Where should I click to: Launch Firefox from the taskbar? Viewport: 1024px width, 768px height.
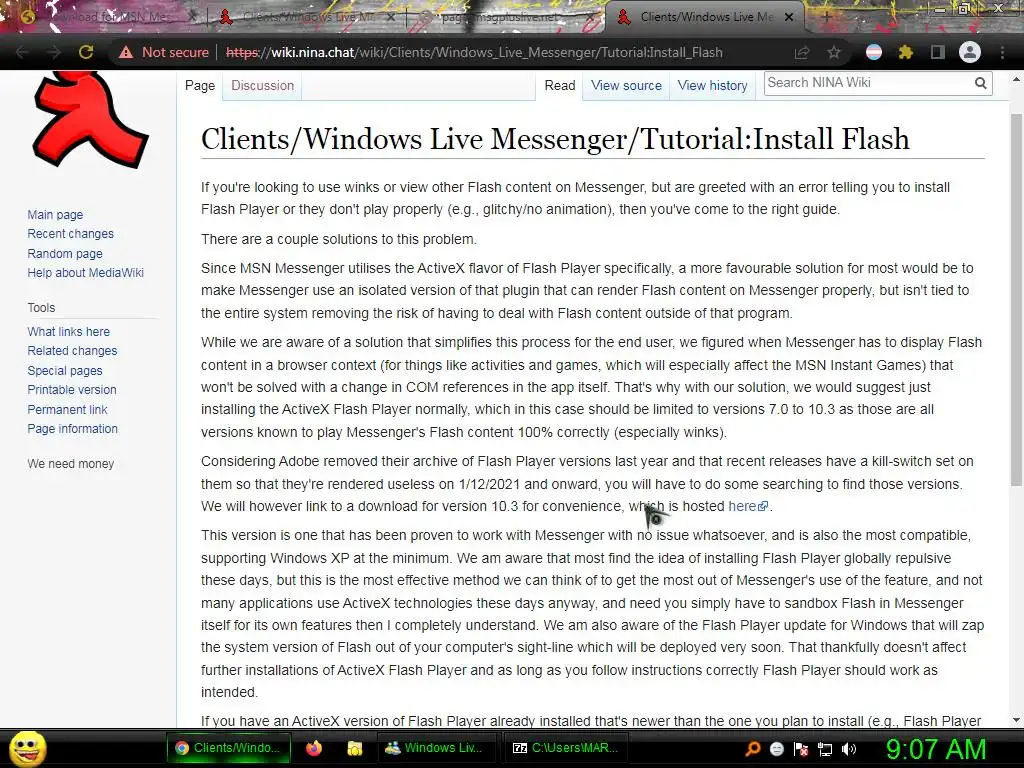314,748
